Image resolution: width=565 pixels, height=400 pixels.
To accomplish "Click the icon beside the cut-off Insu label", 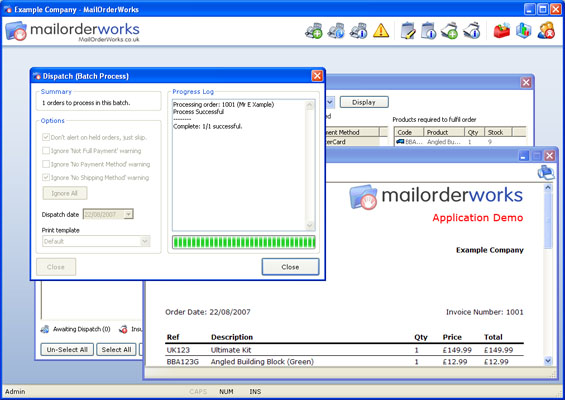I will tap(123, 329).
